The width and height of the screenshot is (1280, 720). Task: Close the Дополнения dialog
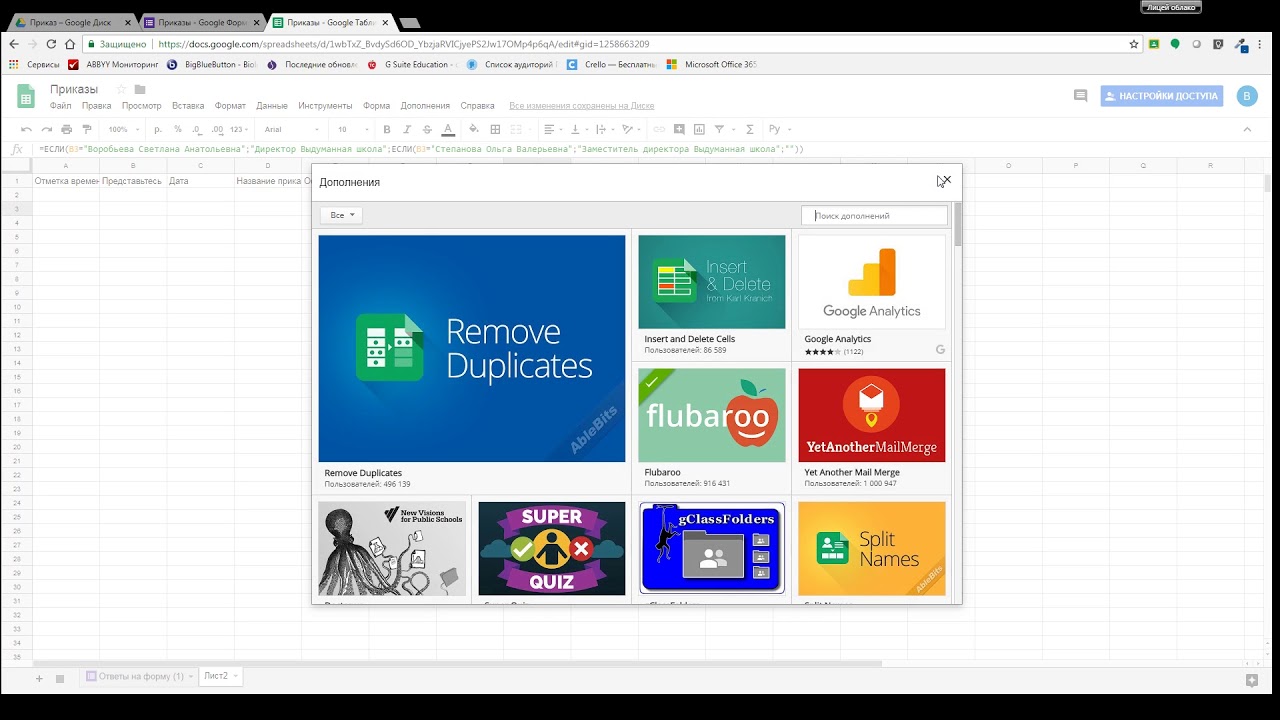tap(946, 181)
